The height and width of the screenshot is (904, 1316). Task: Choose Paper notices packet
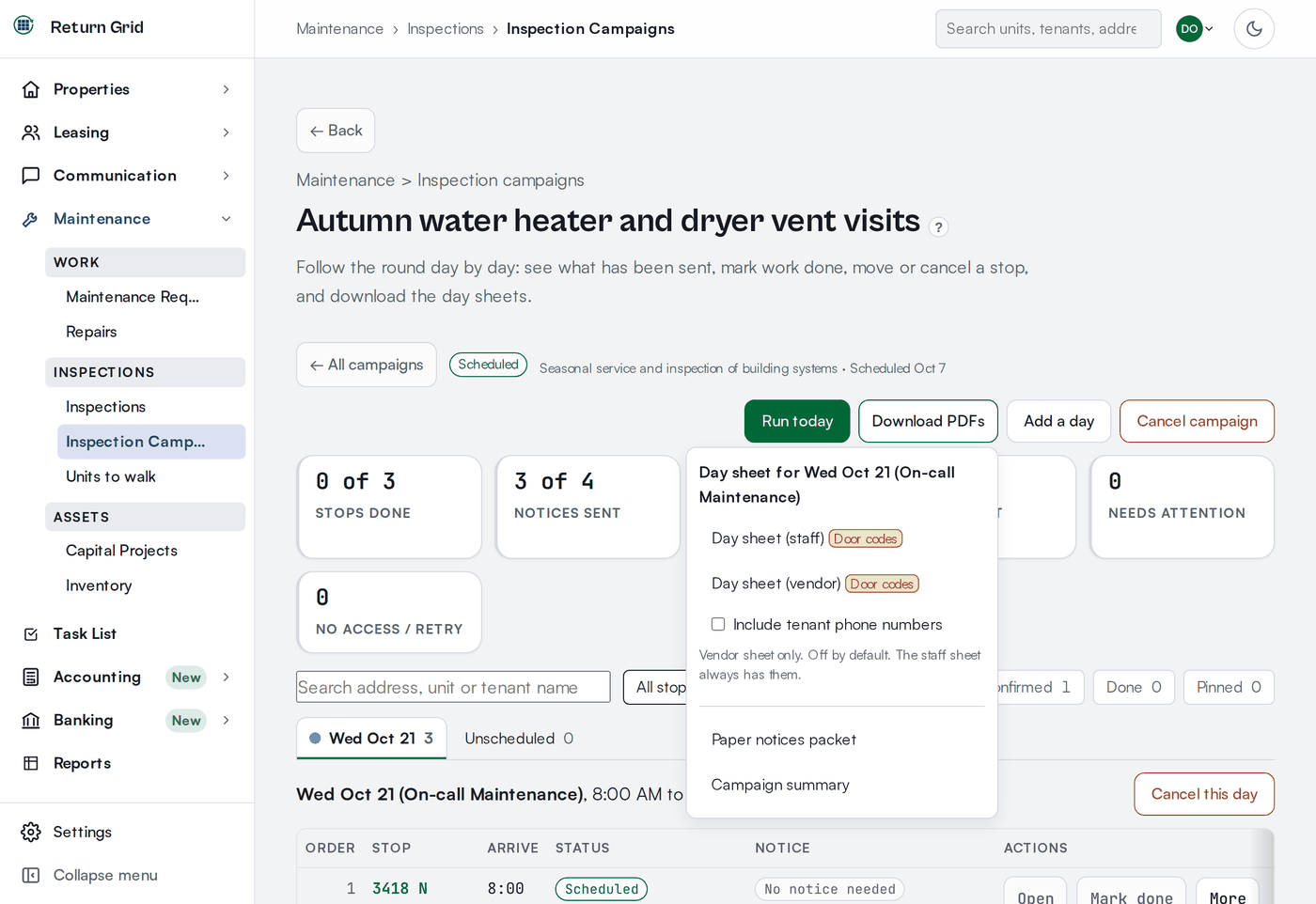(x=841, y=740)
